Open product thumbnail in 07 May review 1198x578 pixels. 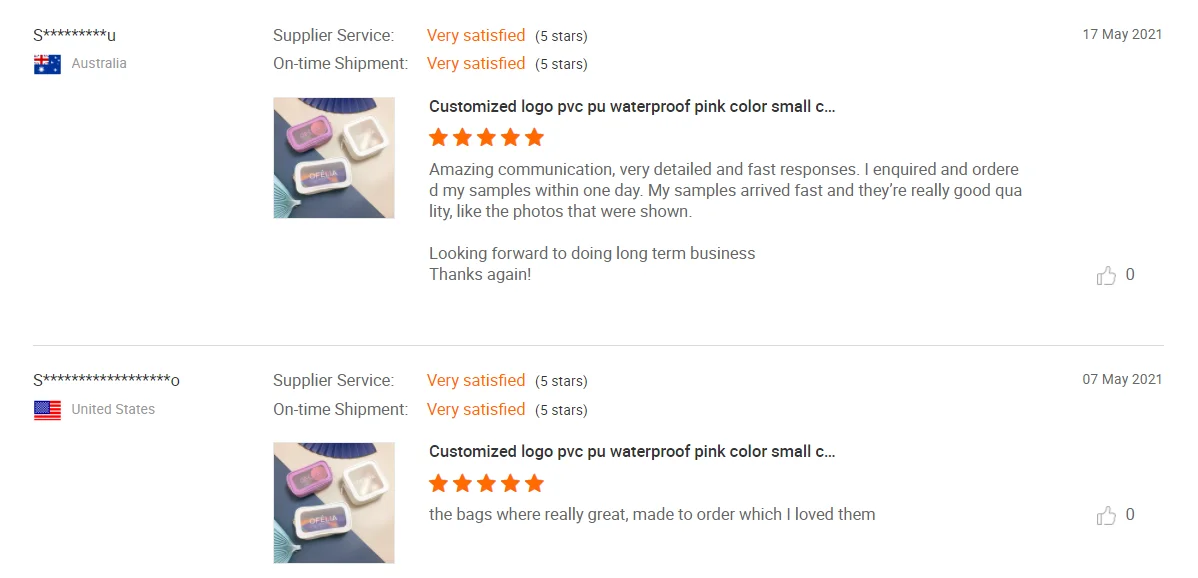coord(334,503)
